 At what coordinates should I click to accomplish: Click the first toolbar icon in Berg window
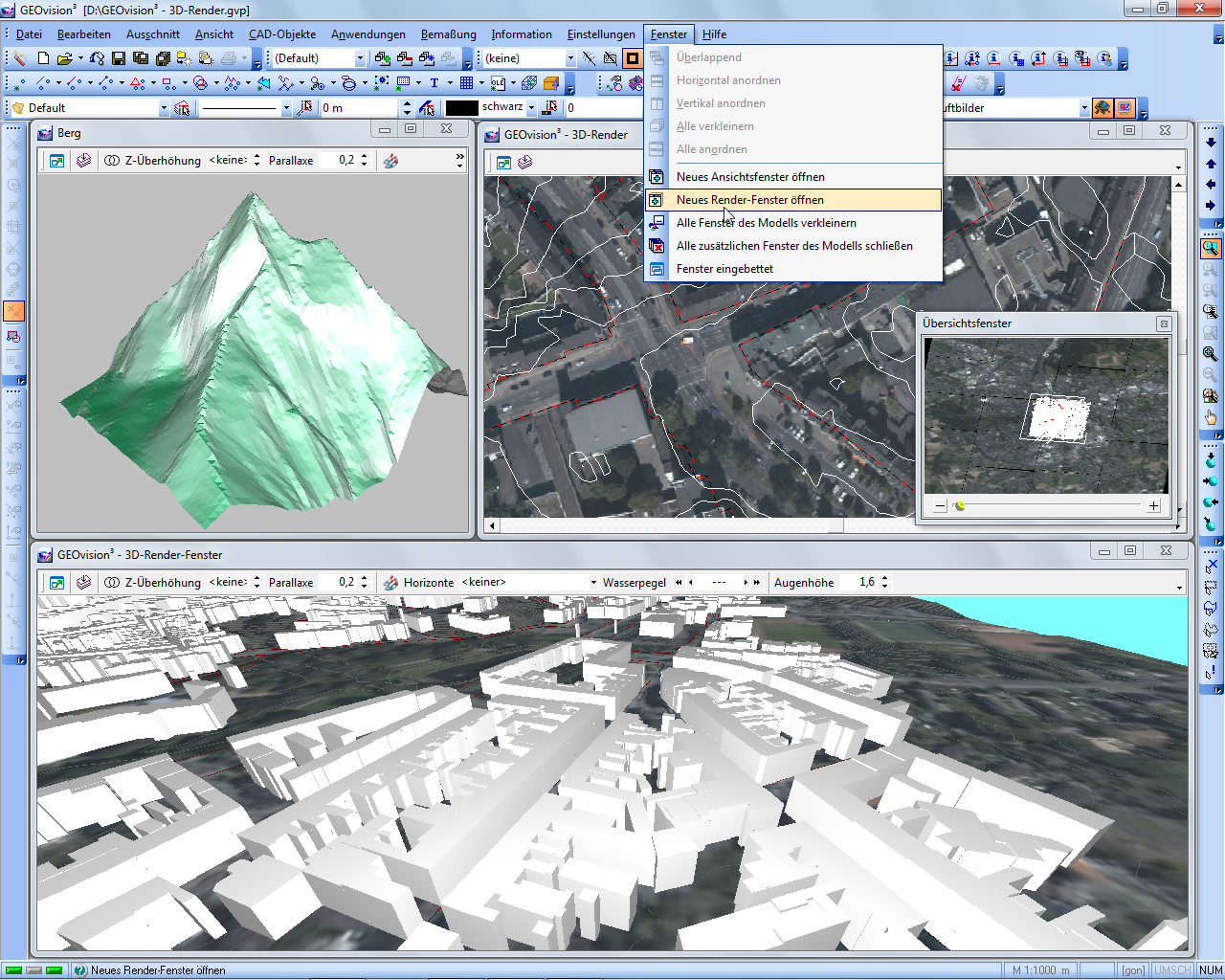pyautogui.click(x=57, y=161)
